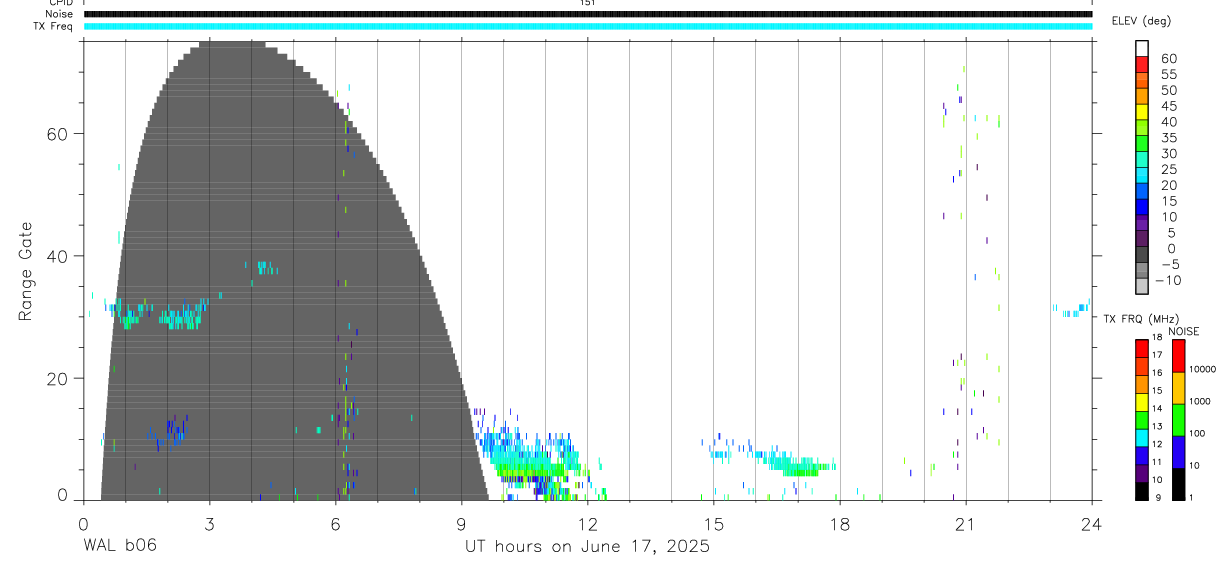Viewport: 1228px width, 567px height.
Task: Click the black 9–10 MHz TX FRQ color segment
Action: [x=1142, y=489]
